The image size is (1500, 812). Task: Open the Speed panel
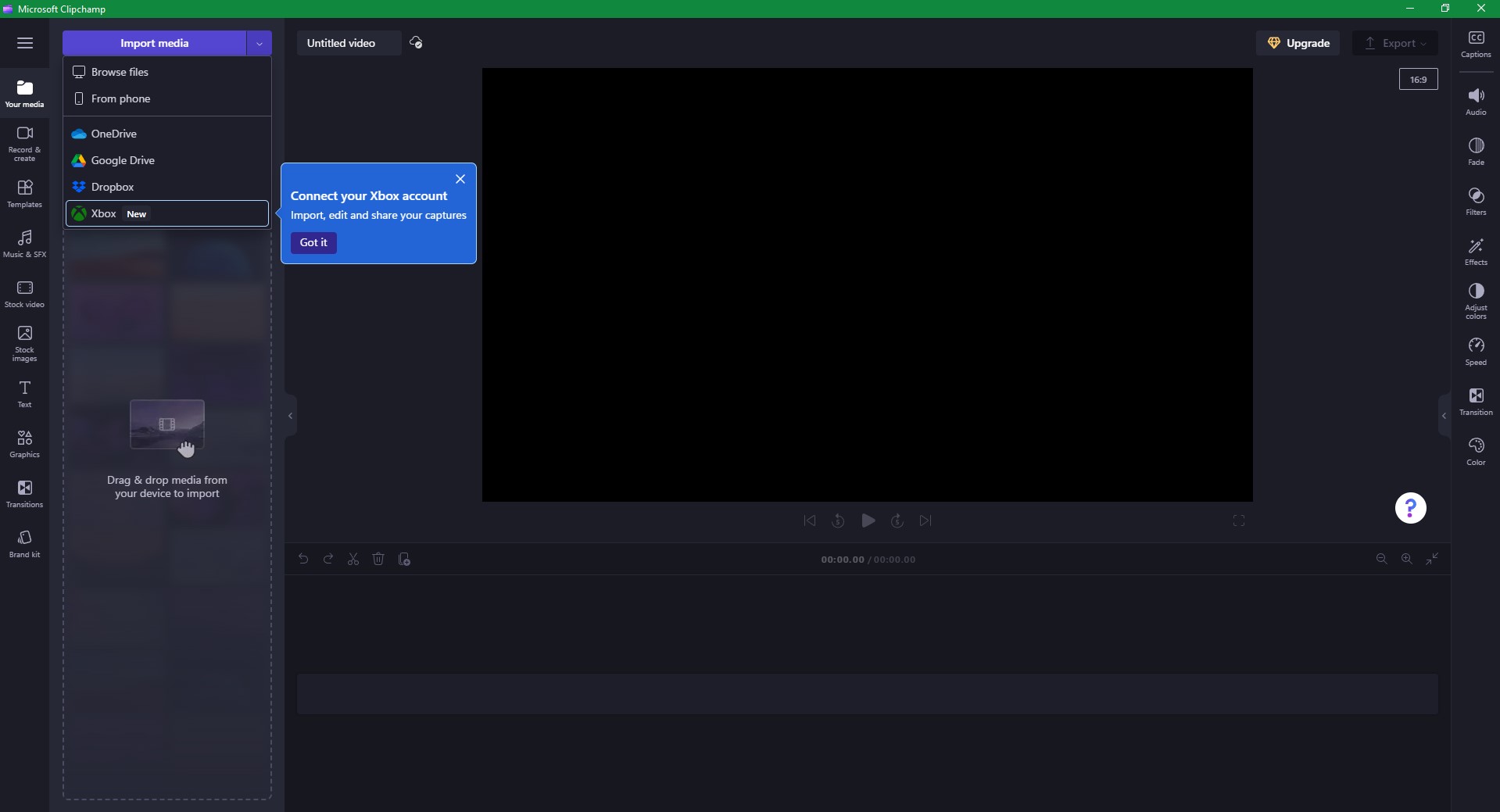coord(1475,351)
